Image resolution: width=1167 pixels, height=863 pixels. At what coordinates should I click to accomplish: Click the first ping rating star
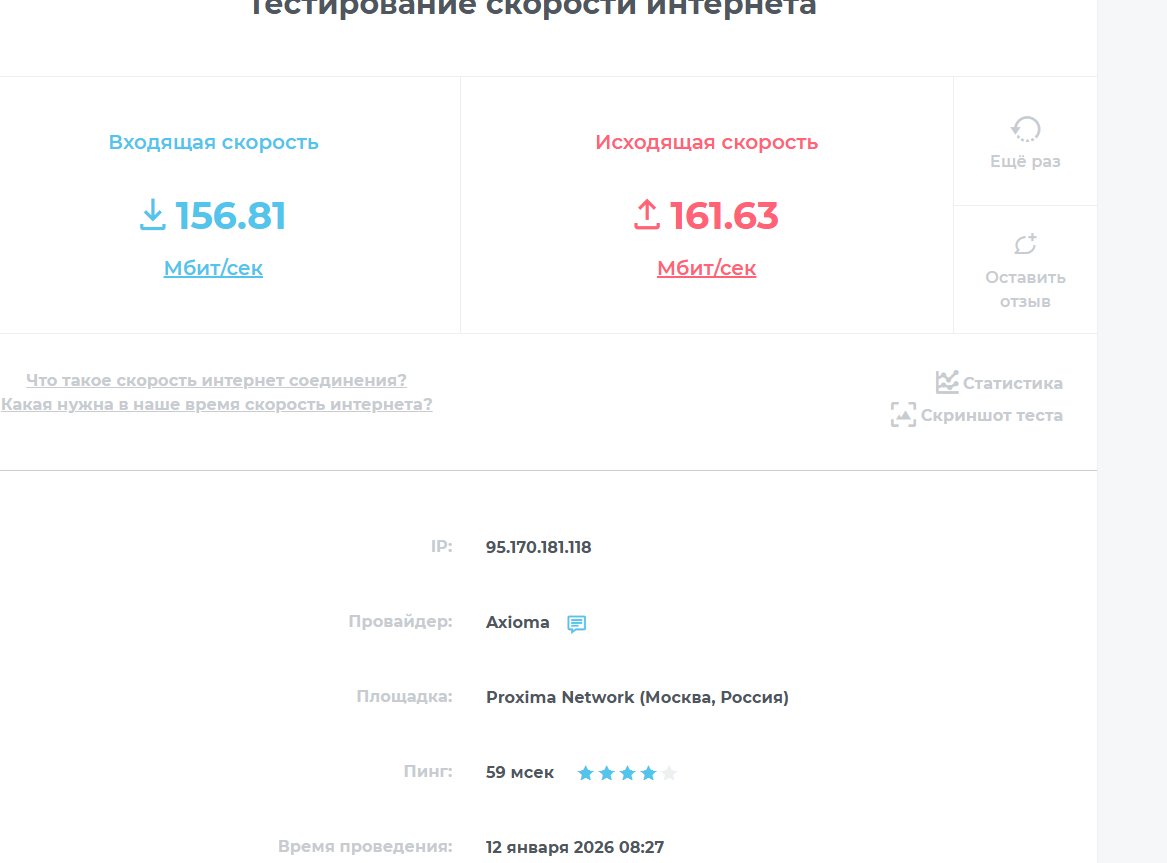click(x=585, y=773)
